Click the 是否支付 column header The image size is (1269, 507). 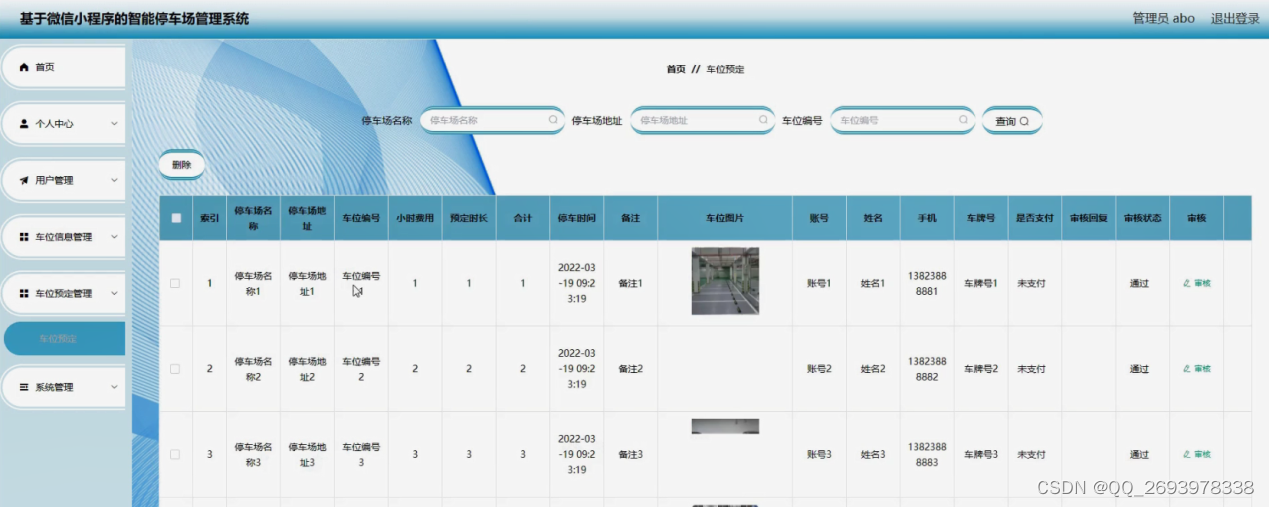point(1035,218)
